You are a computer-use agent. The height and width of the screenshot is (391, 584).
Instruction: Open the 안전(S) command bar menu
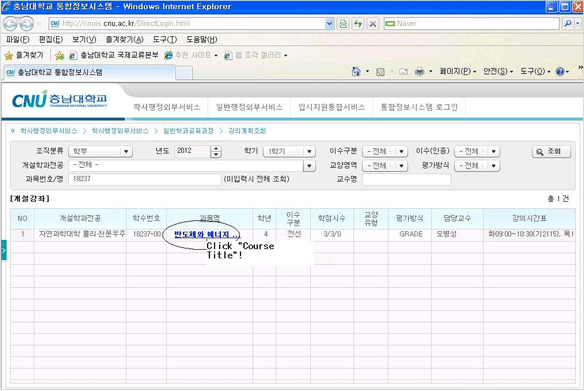pos(498,71)
